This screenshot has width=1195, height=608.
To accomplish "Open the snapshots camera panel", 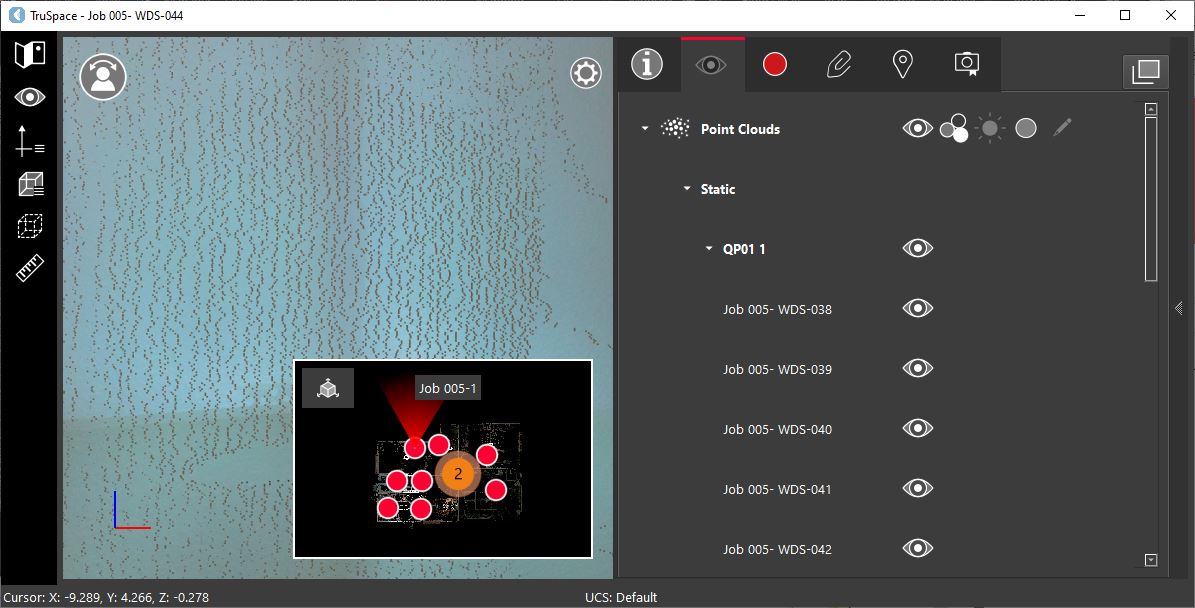I will (966, 63).
